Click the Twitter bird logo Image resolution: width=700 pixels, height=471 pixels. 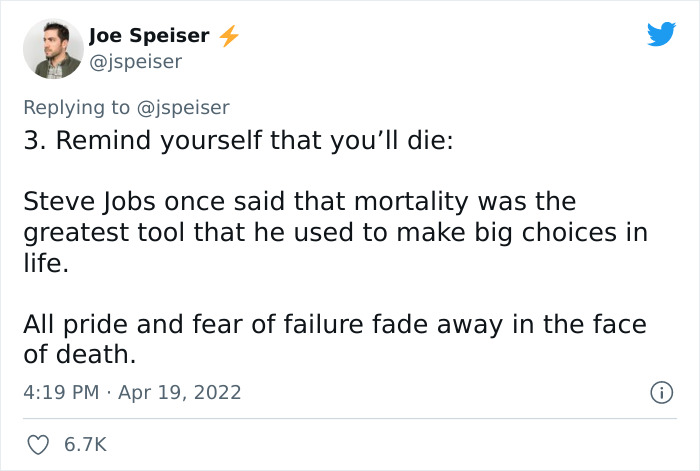(x=661, y=35)
